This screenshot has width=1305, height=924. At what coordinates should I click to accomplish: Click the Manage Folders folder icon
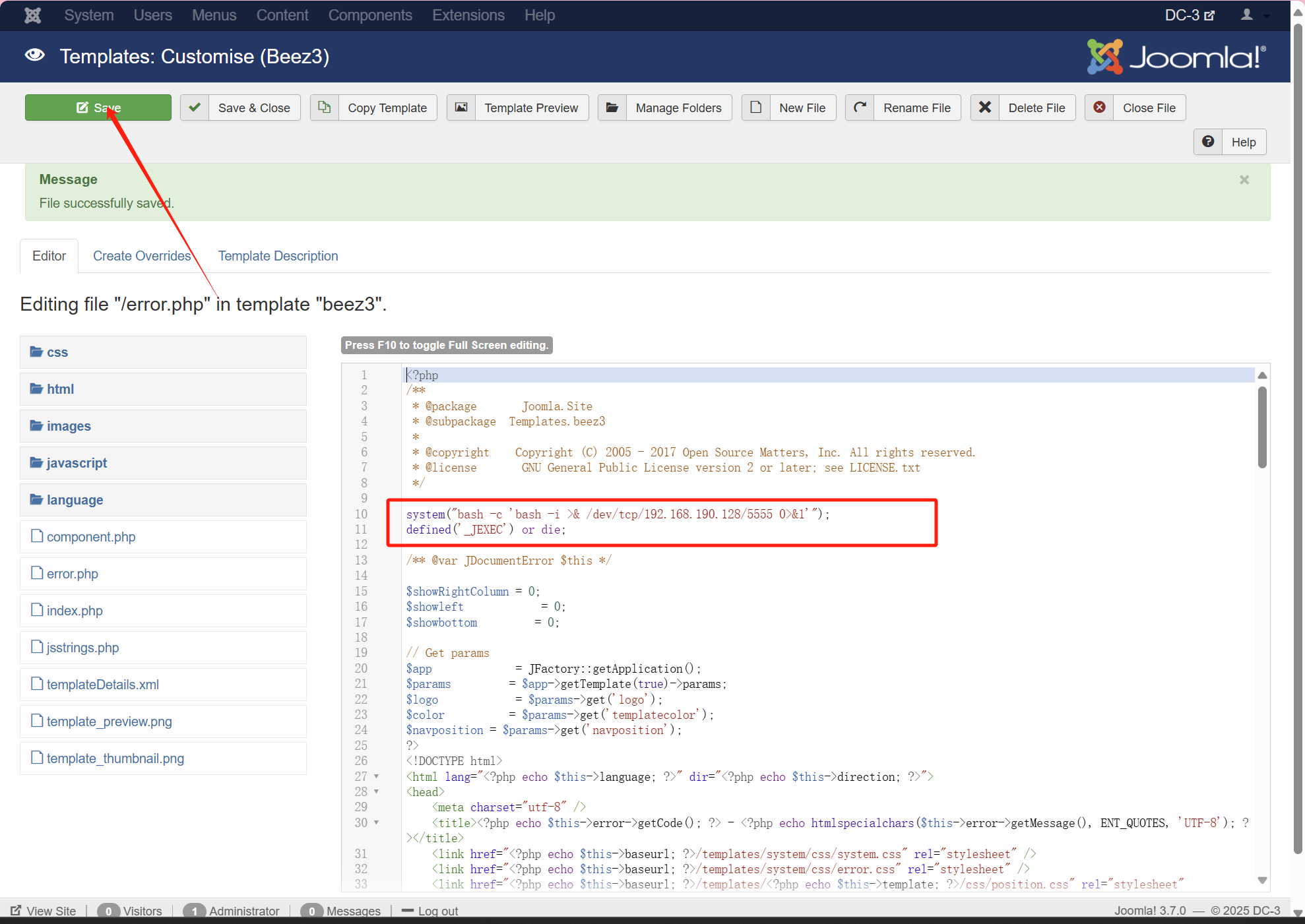pyautogui.click(x=612, y=108)
